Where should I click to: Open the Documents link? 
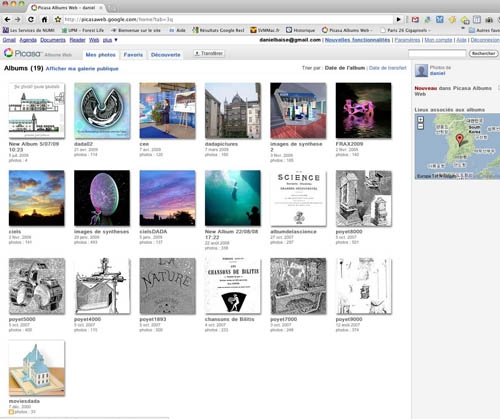coord(53,40)
